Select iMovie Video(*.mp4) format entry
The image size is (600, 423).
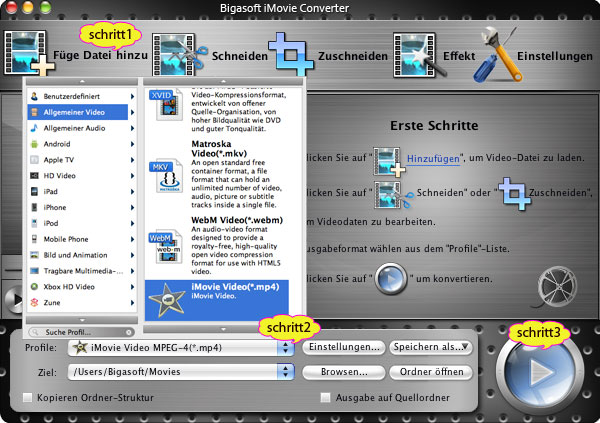(217, 300)
